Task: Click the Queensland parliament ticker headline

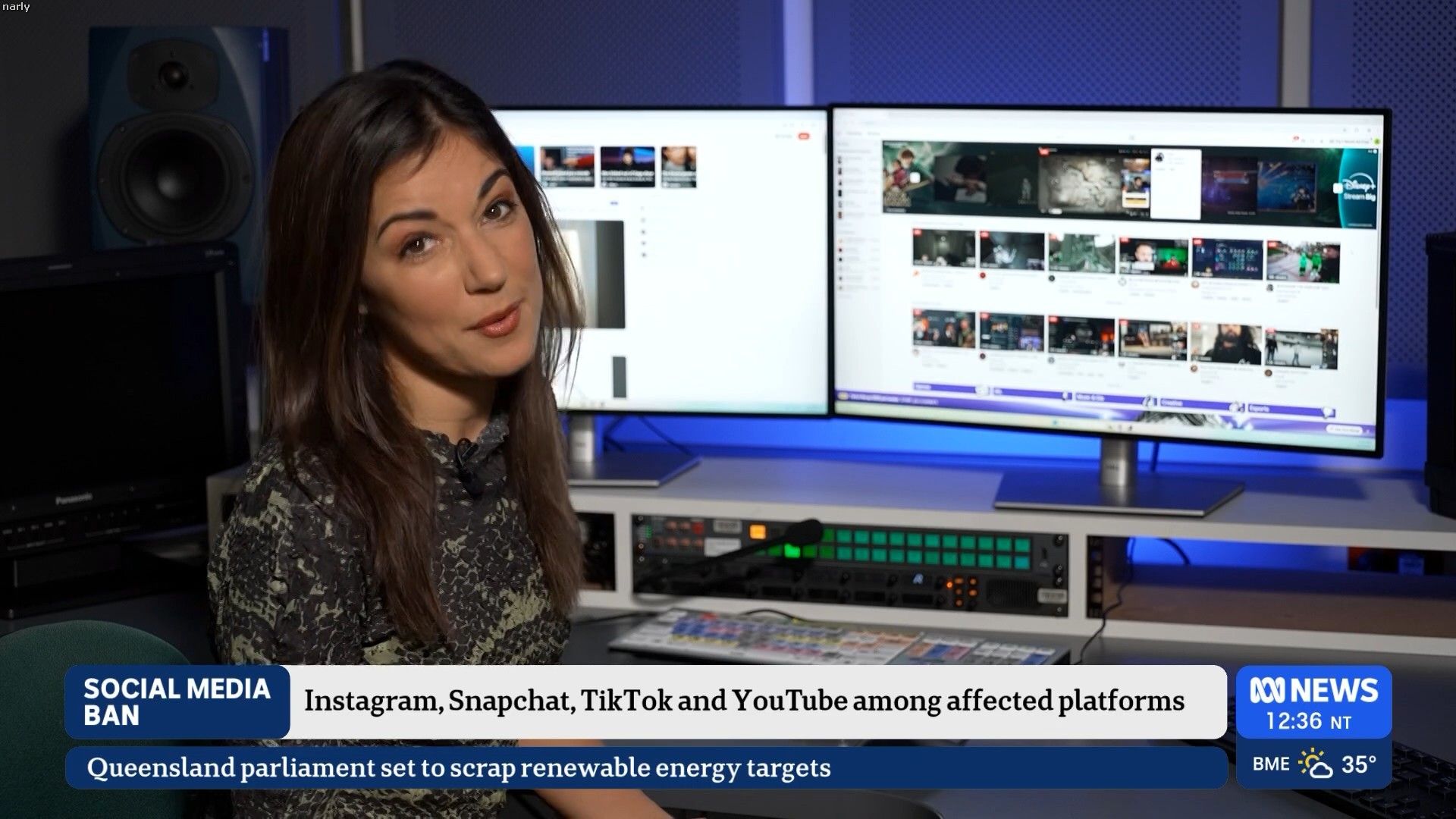Action: pyautogui.click(x=459, y=767)
